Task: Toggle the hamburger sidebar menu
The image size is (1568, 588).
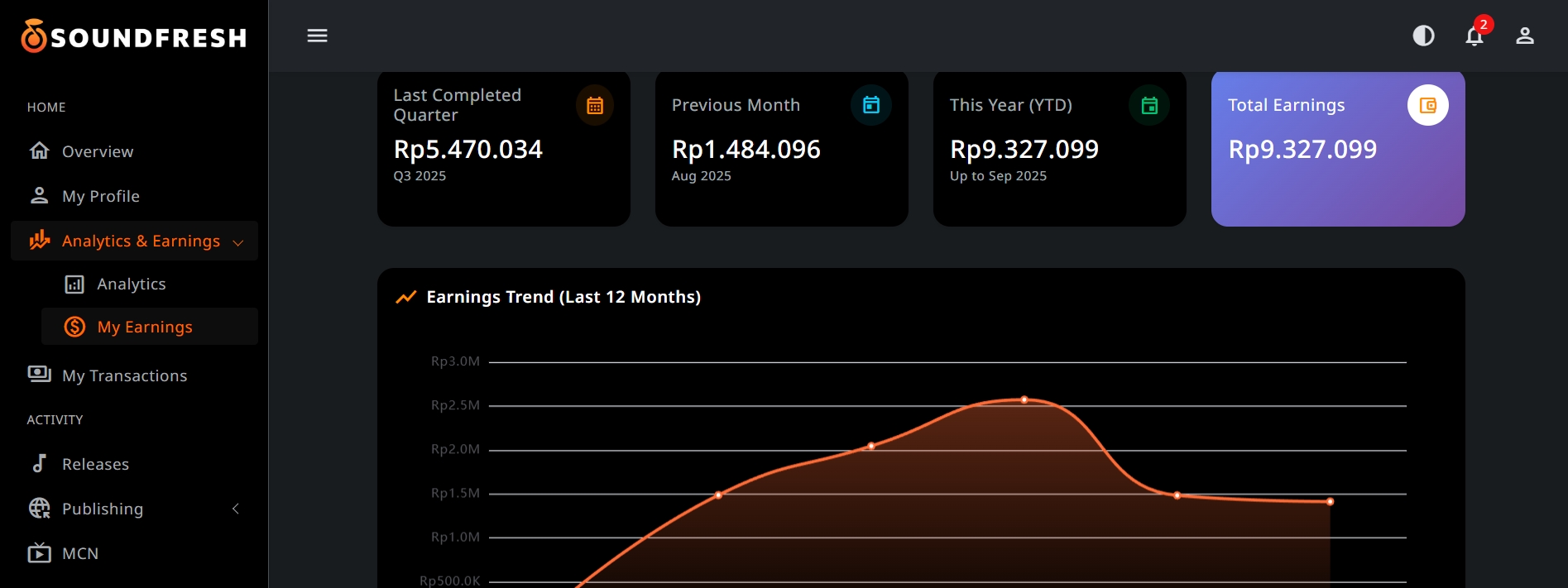Action: 318,36
